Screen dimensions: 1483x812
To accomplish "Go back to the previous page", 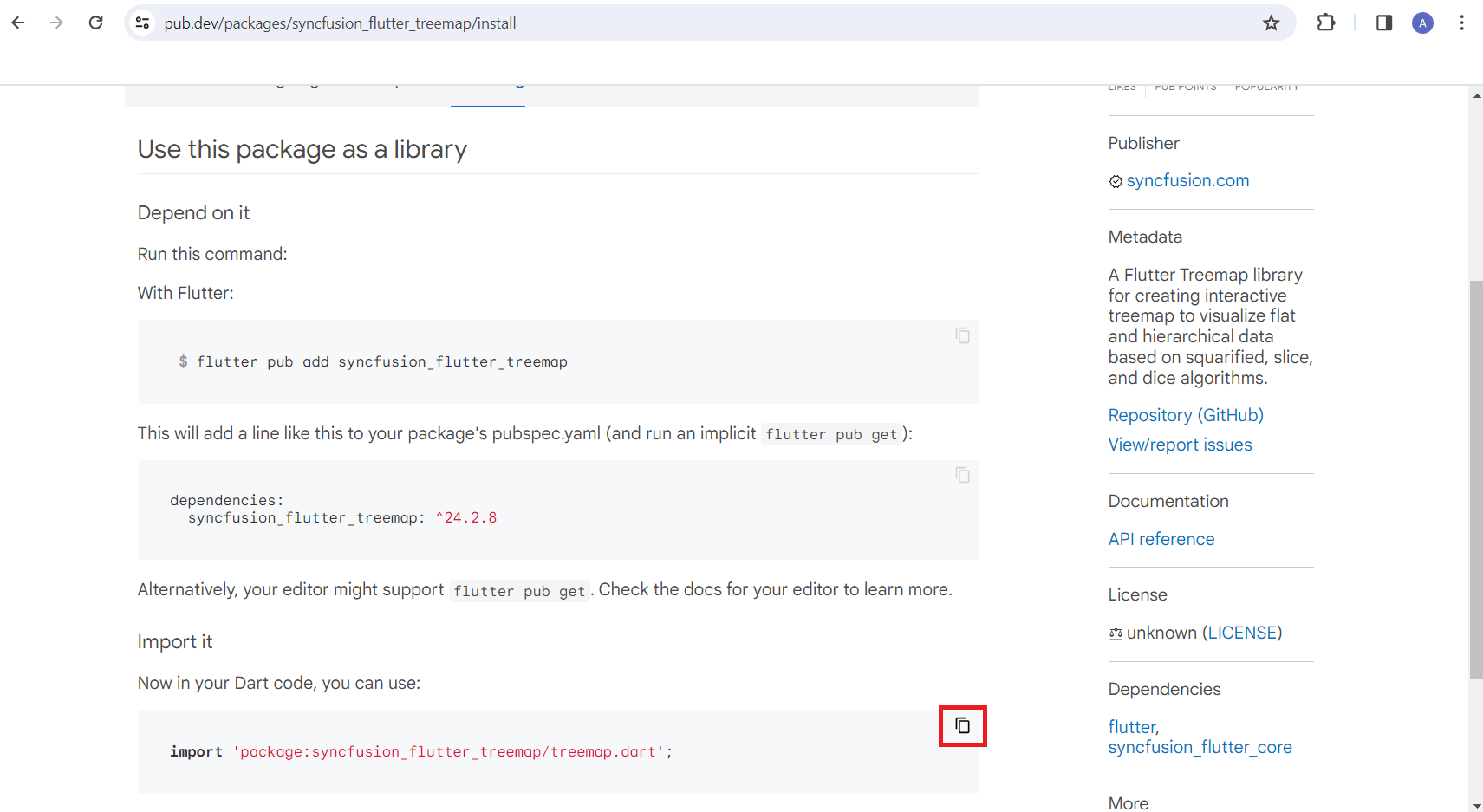I will coord(18,23).
